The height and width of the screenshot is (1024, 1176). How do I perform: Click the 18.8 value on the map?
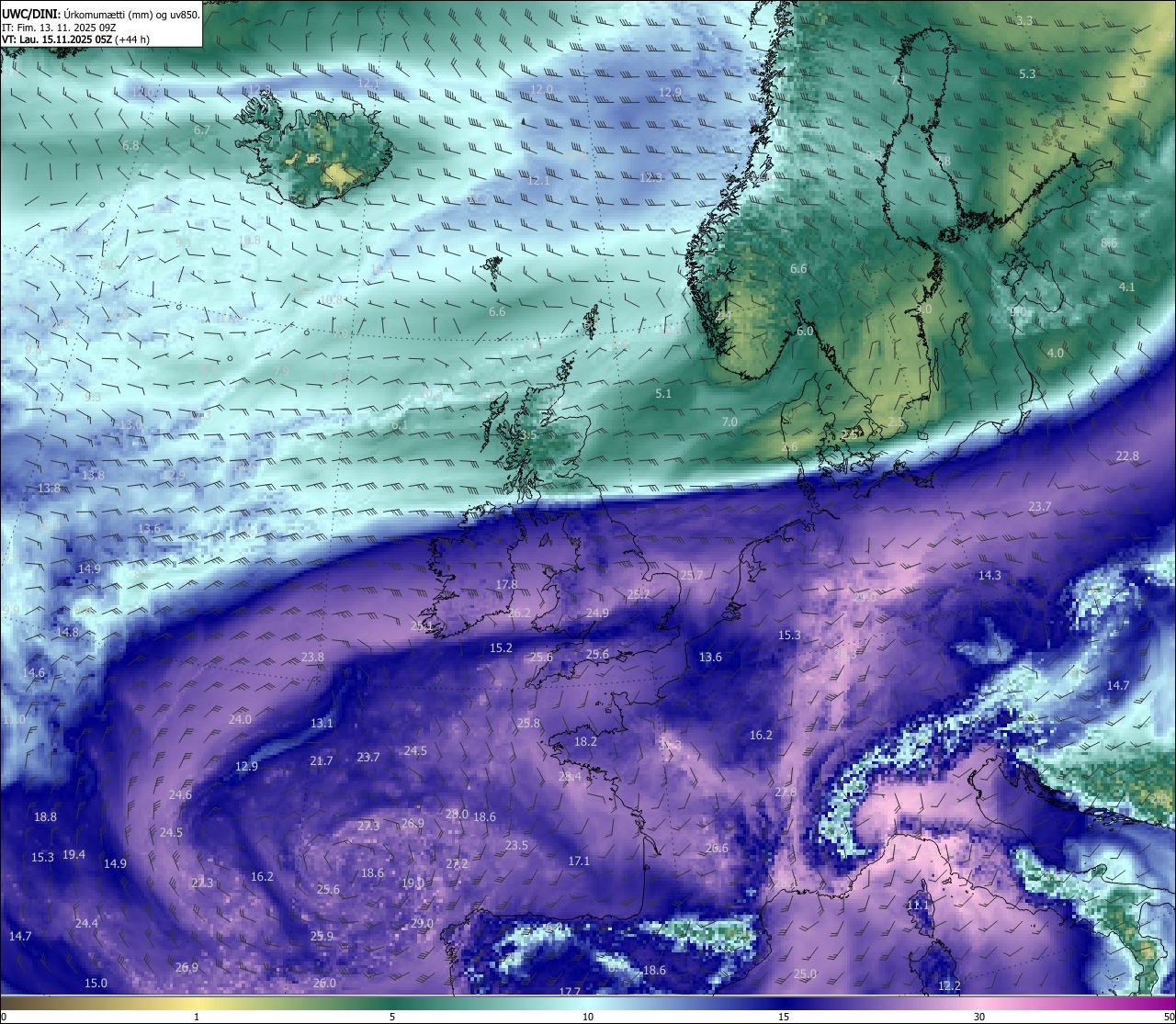tap(45, 816)
